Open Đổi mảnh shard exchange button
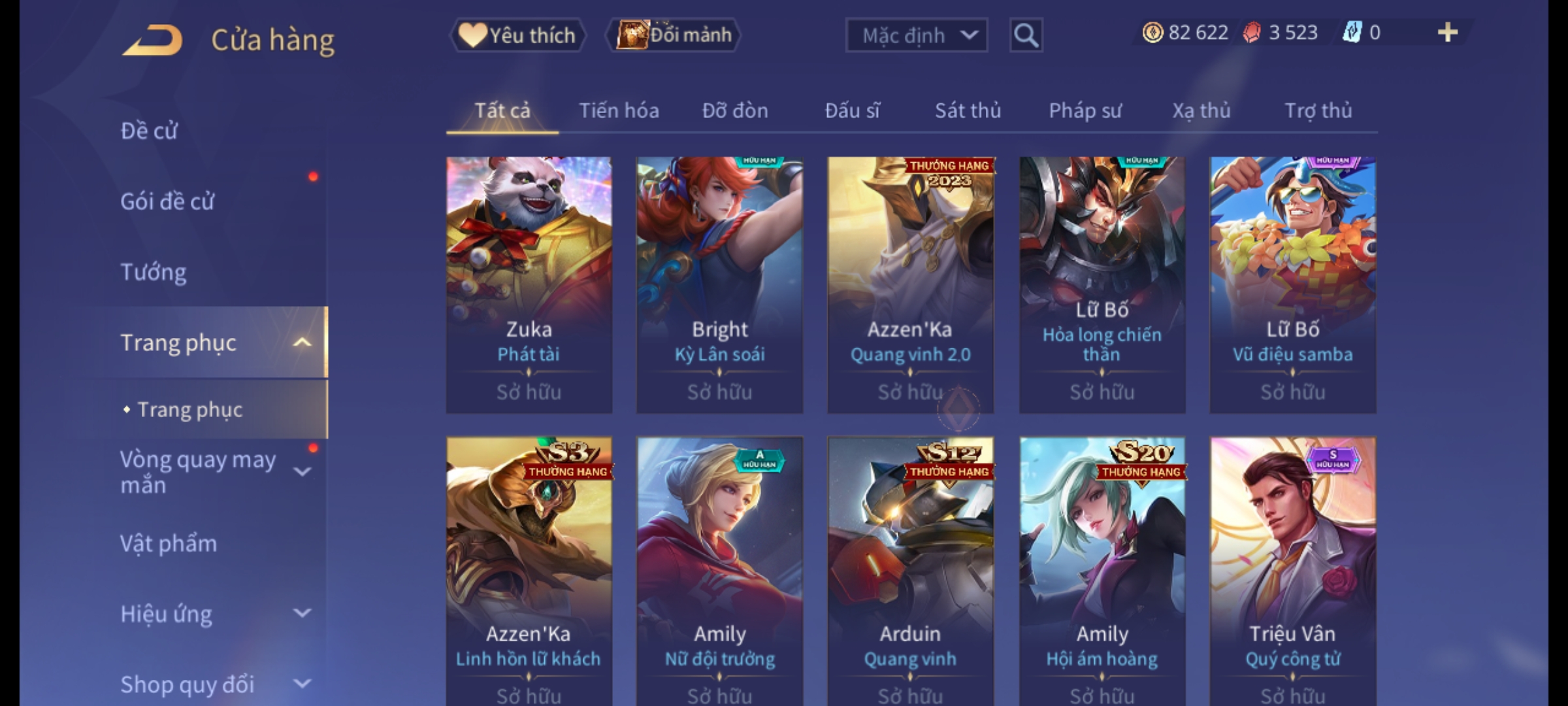 (x=674, y=35)
